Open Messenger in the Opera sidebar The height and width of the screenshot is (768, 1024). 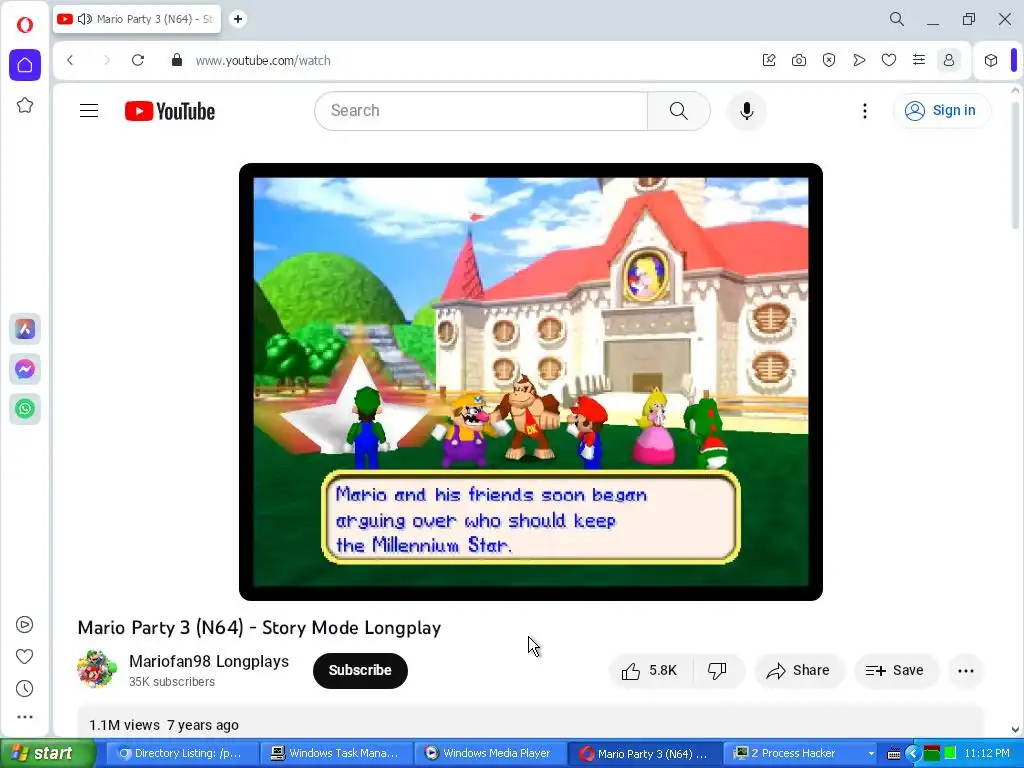(x=25, y=369)
